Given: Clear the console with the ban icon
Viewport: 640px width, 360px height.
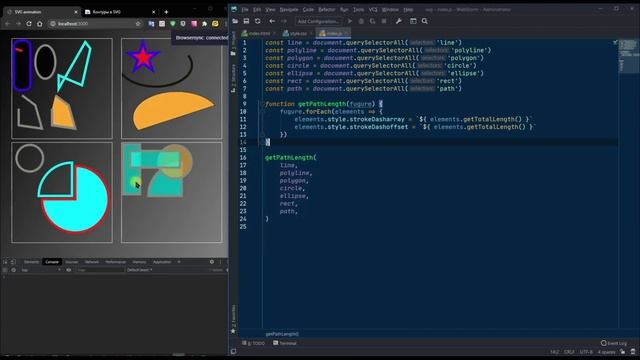Looking at the screenshot, I should (x=13, y=270).
